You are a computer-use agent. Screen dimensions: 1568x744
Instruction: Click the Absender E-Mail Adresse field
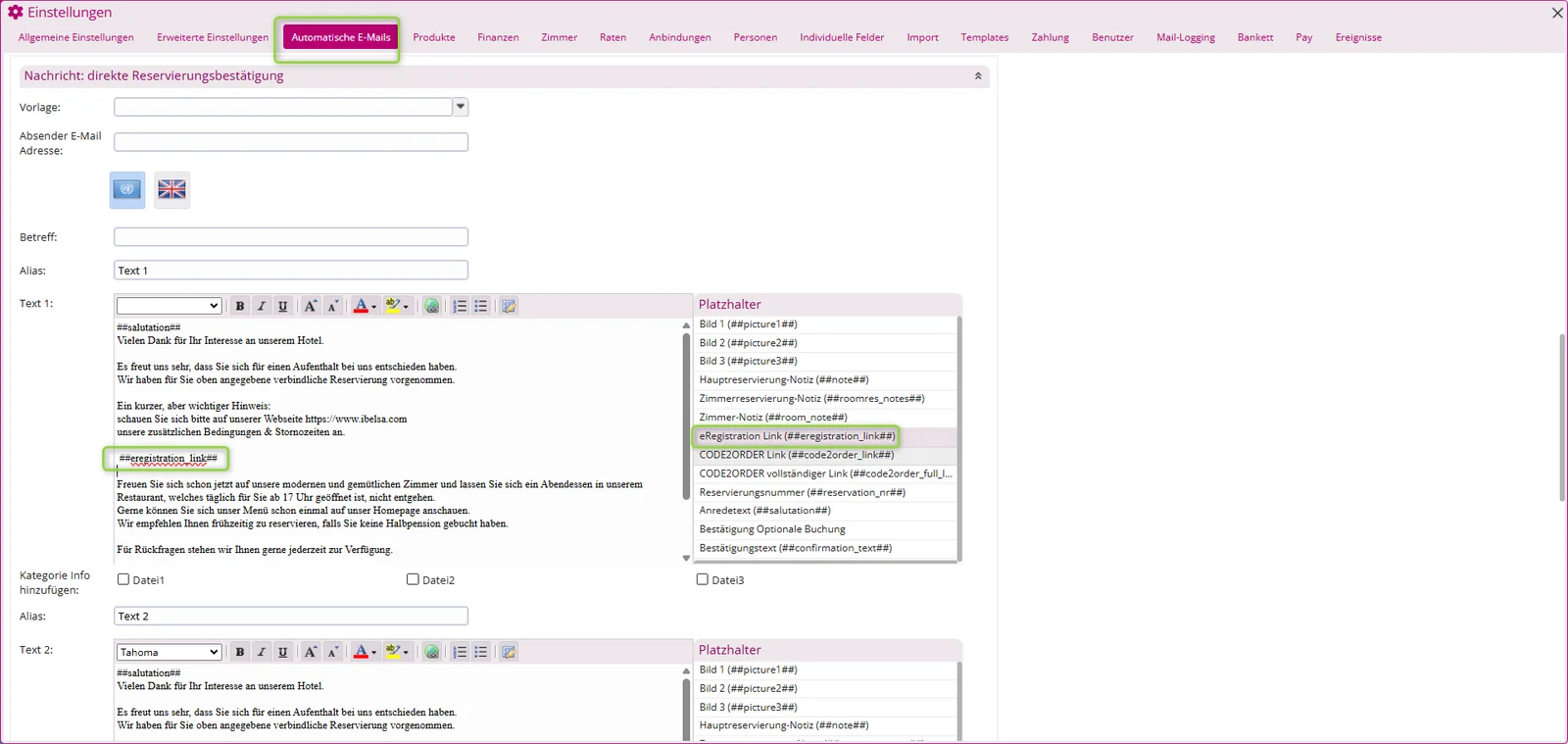pyautogui.click(x=291, y=142)
